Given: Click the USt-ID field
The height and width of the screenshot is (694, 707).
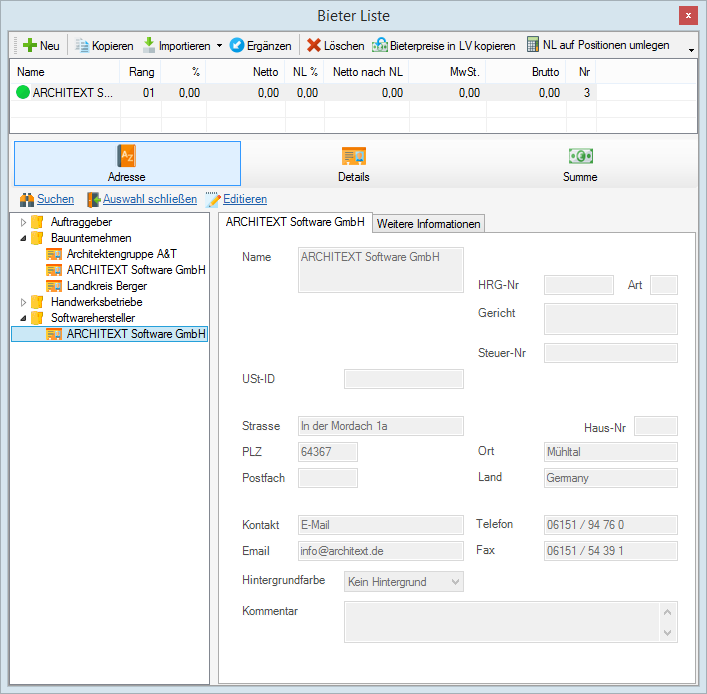Looking at the screenshot, I should point(404,379).
